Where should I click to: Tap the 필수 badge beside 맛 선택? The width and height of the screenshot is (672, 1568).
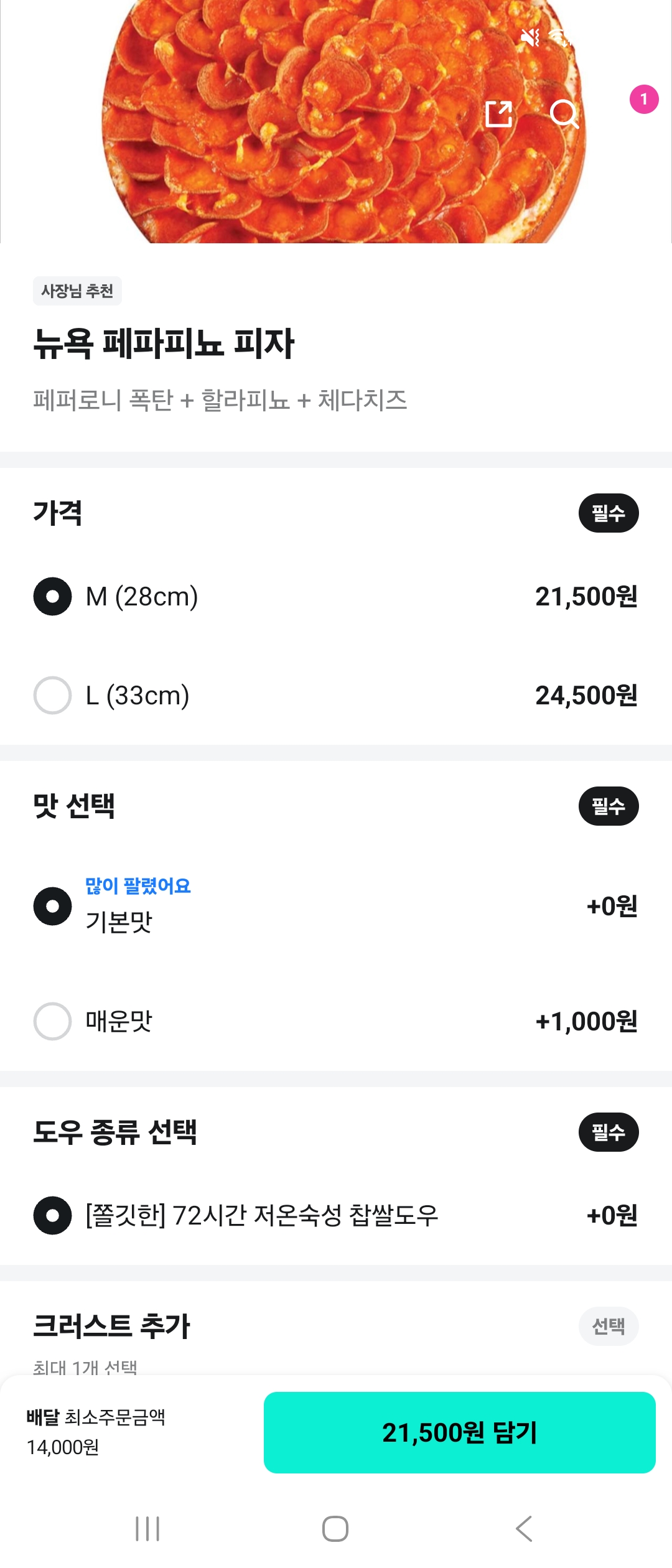pos(608,806)
